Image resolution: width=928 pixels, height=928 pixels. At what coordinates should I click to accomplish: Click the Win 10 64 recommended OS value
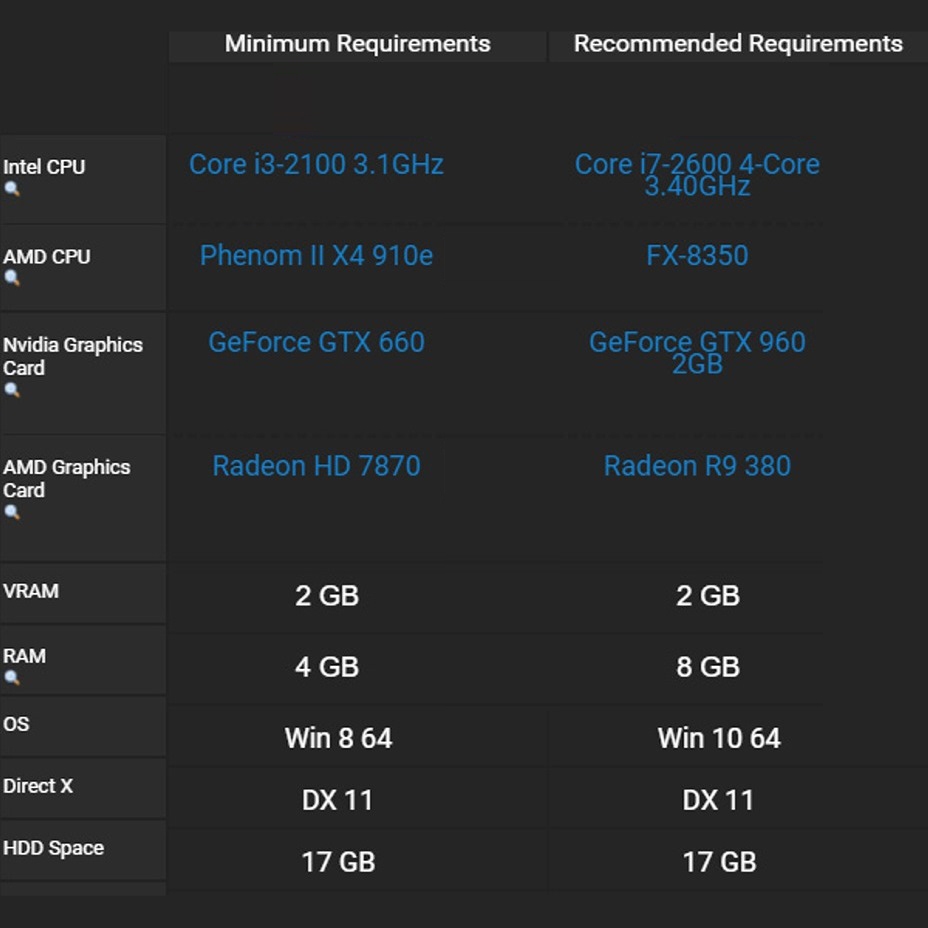click(x=719, y=739)
